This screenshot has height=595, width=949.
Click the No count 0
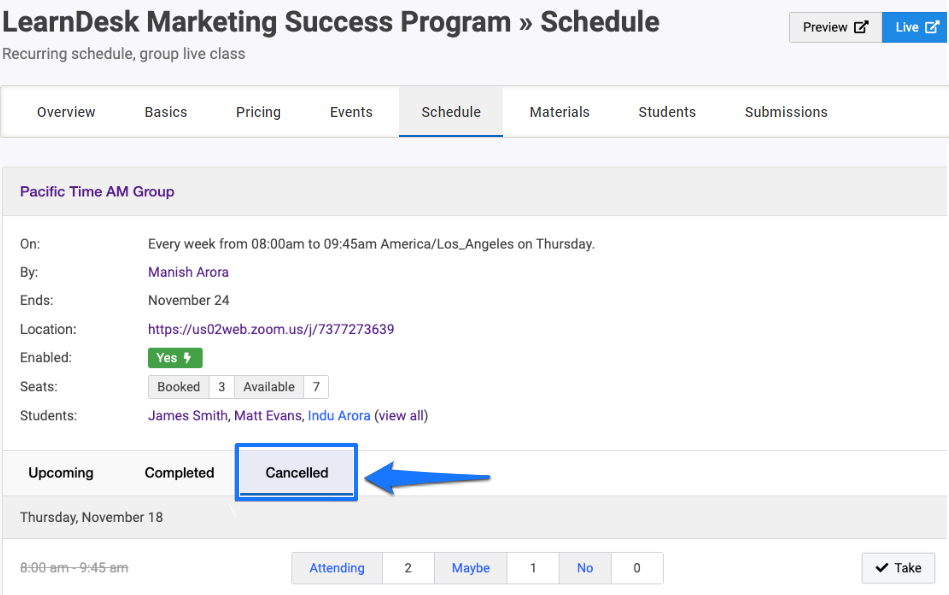(637, 568)
